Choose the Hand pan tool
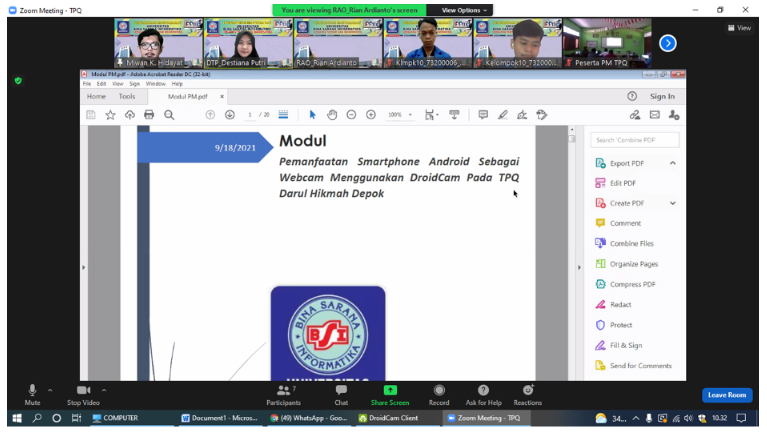 point(332,115)
